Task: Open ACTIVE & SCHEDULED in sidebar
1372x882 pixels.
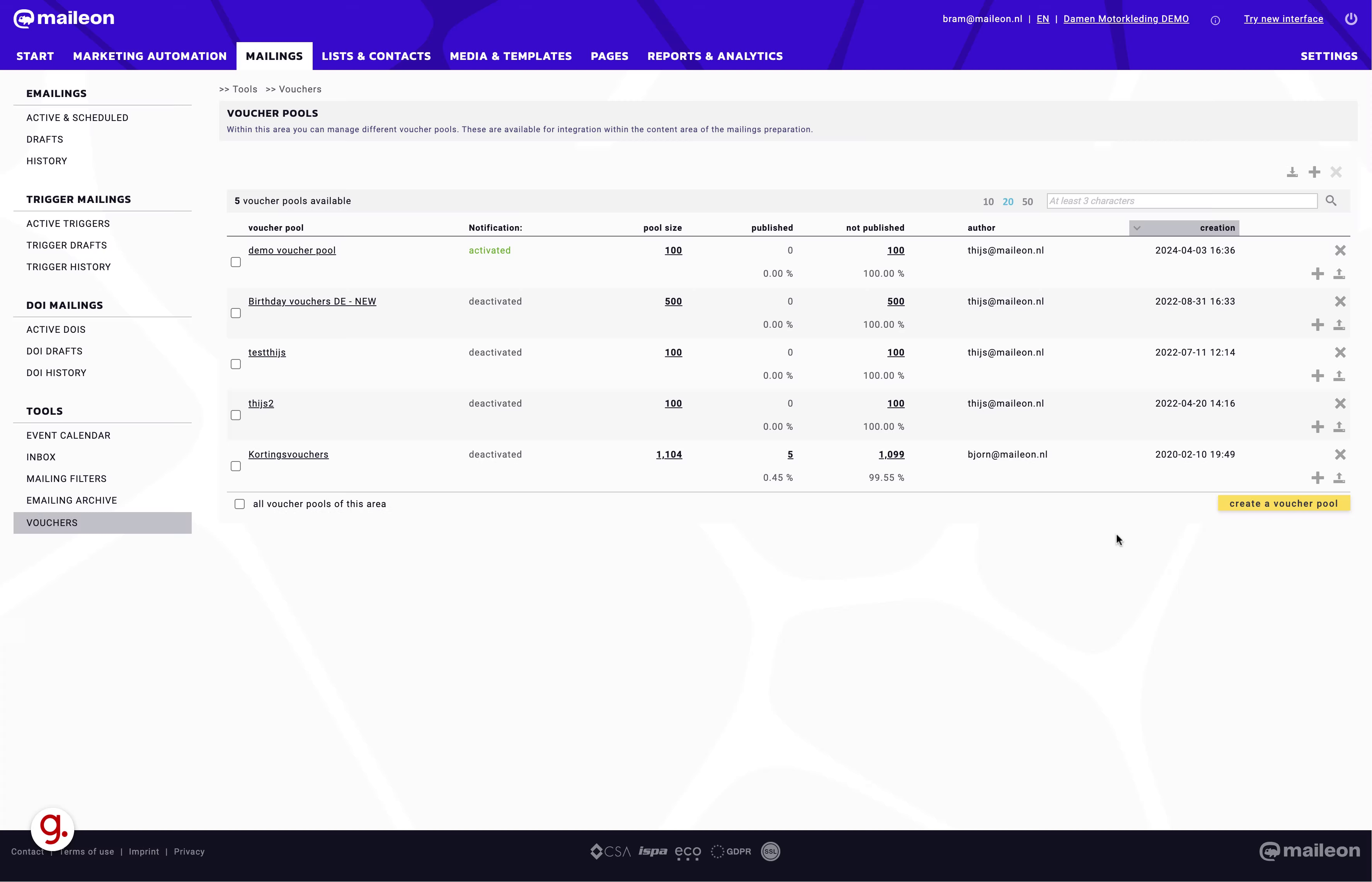Action: pos(77,117)
